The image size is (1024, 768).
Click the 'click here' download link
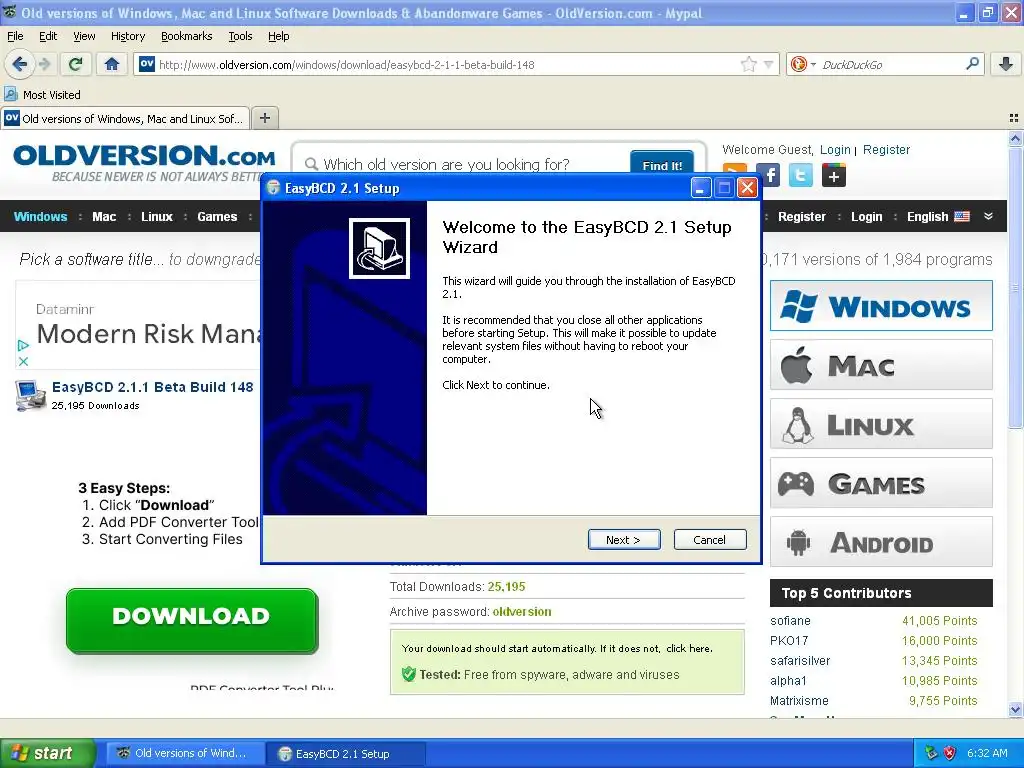(688, 648)
